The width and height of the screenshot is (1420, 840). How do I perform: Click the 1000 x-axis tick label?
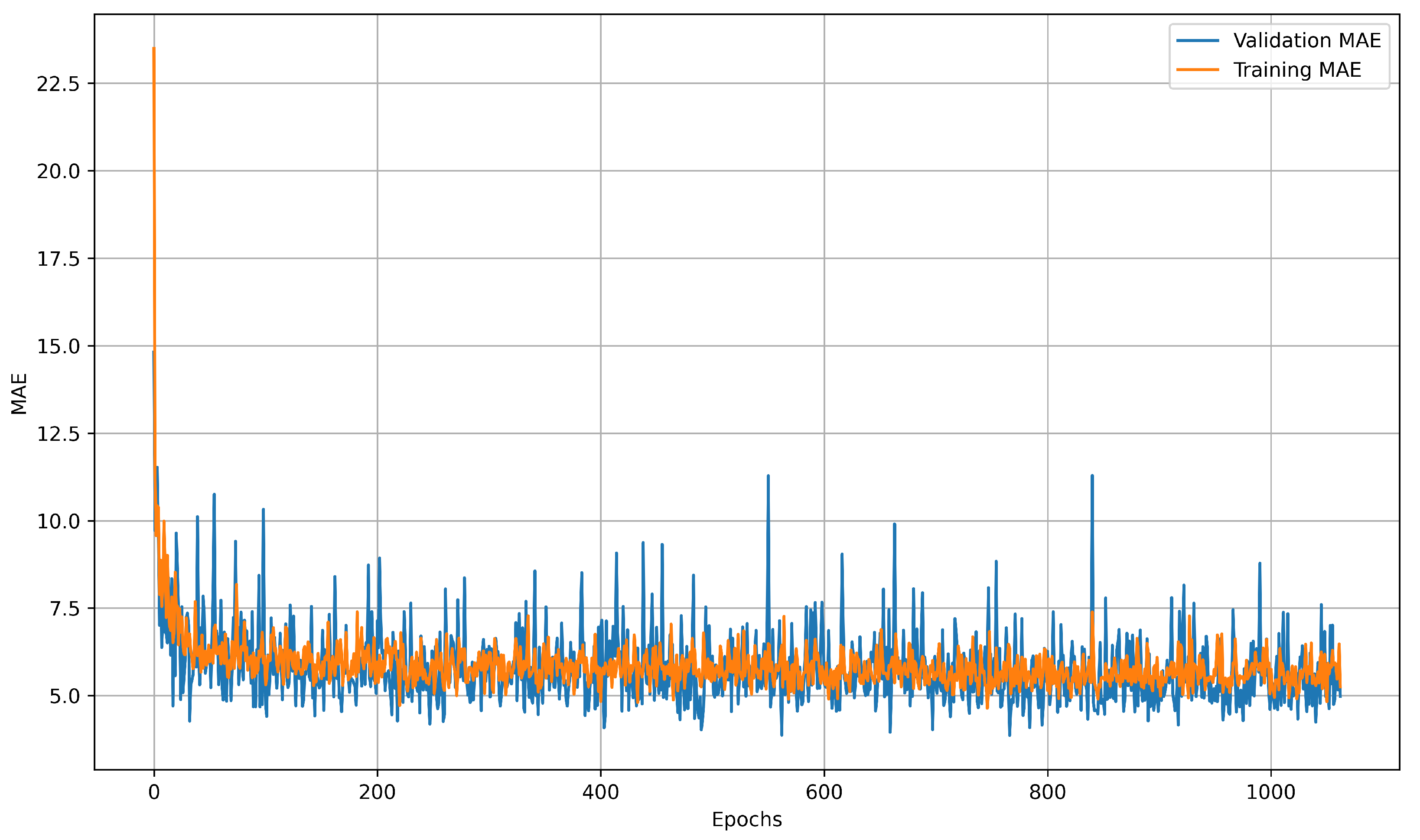pyautogui.click(x=1270, y=792)
